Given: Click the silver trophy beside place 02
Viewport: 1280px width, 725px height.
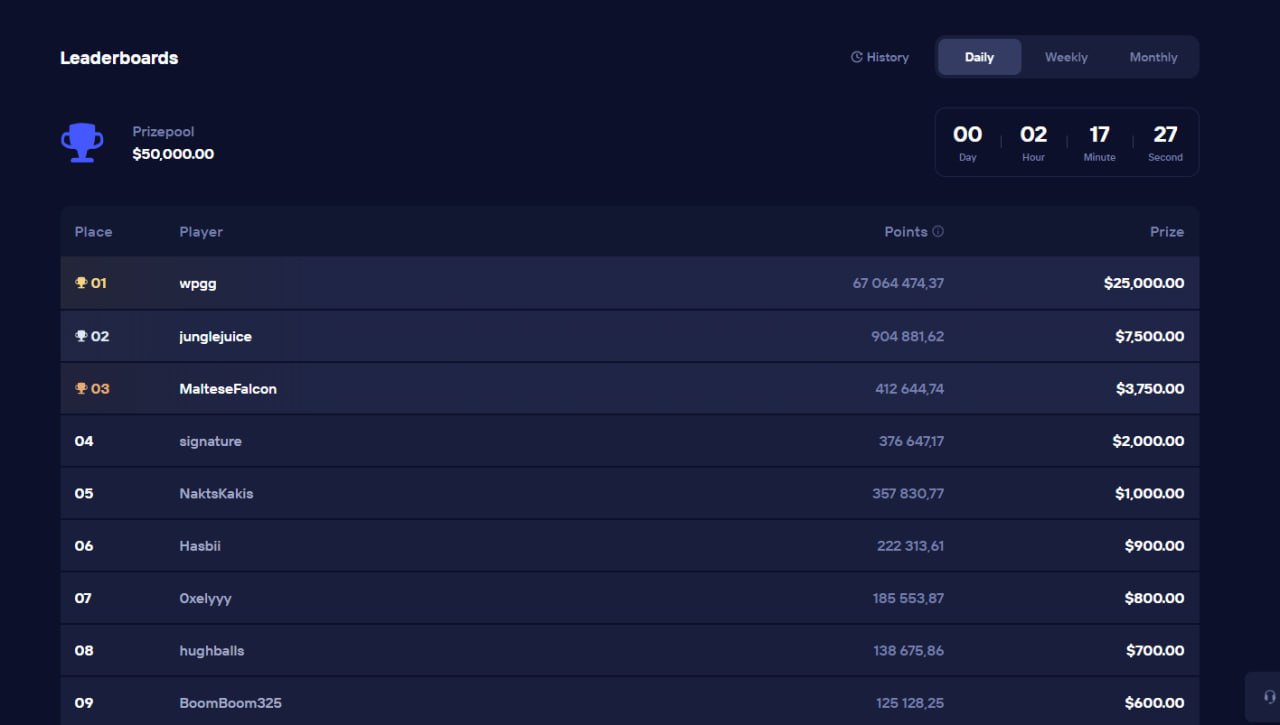Looking at the screenshot, I should (x=81, y=336).
